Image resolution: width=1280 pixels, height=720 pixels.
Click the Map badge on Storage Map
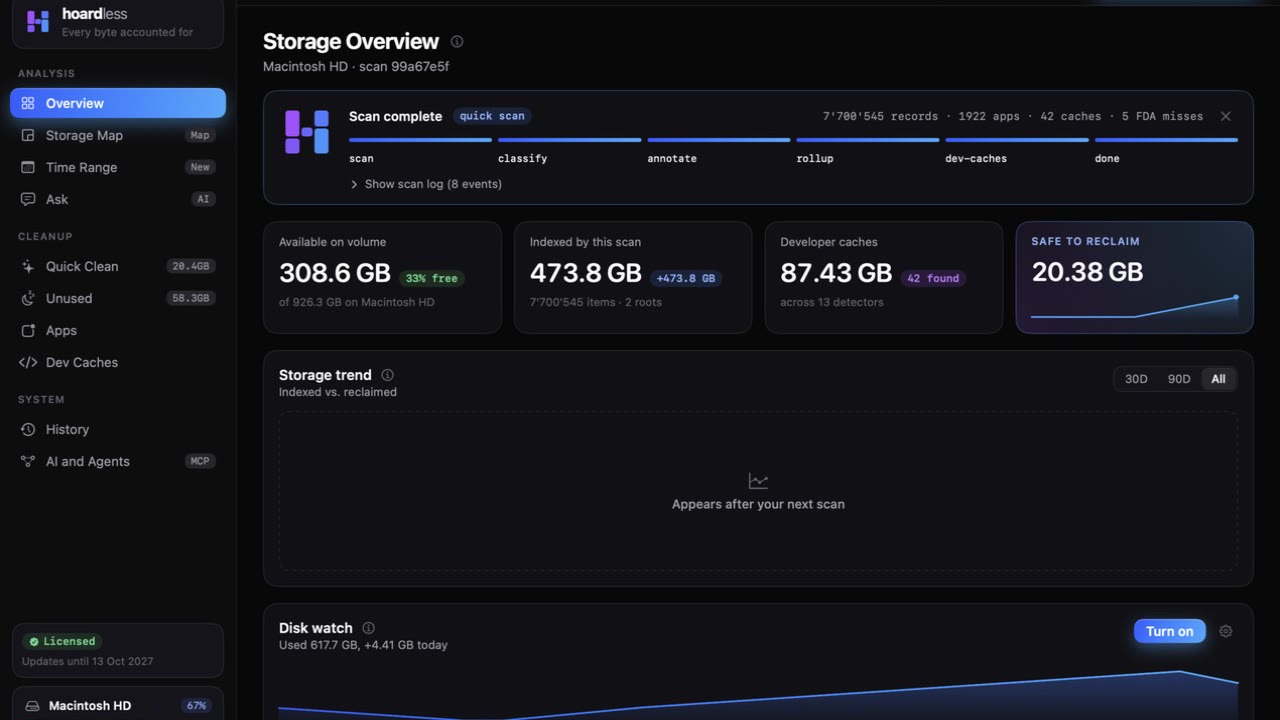coord(200,135)
